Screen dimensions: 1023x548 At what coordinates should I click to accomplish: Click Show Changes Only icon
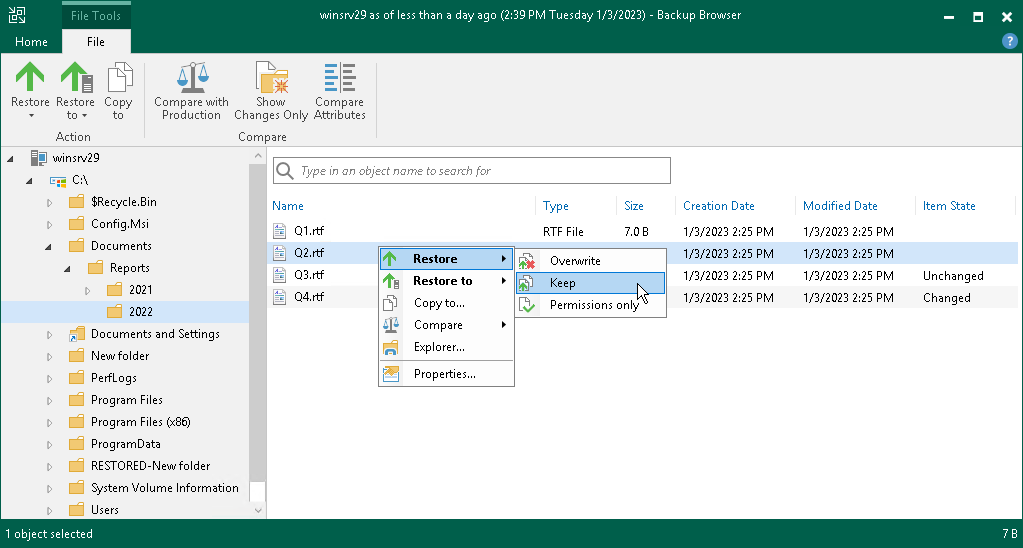tap(271, 77)
